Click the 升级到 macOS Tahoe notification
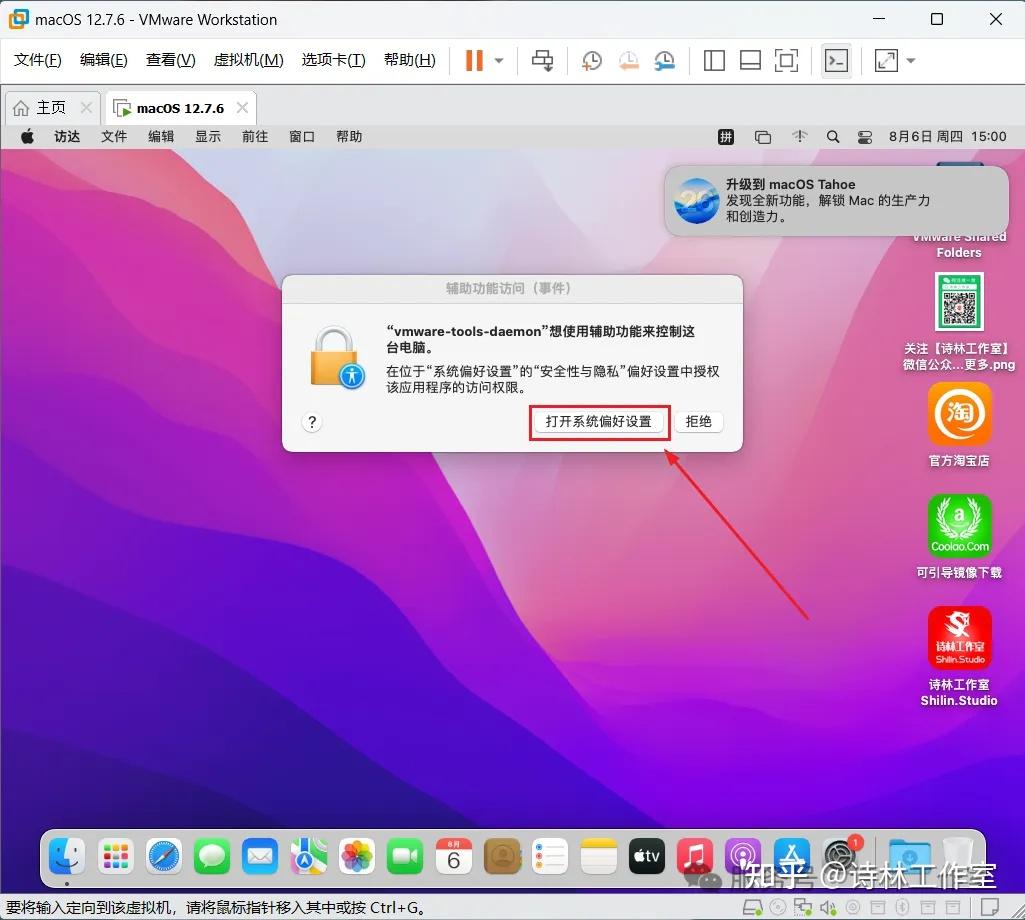Image resolution: width=1025 pixels, height=920 pixels. [836, 200]
